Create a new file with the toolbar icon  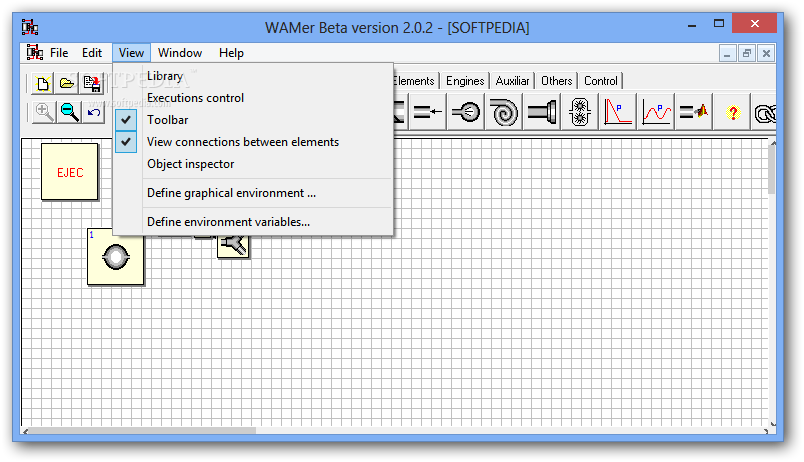(x=43, y=84)
